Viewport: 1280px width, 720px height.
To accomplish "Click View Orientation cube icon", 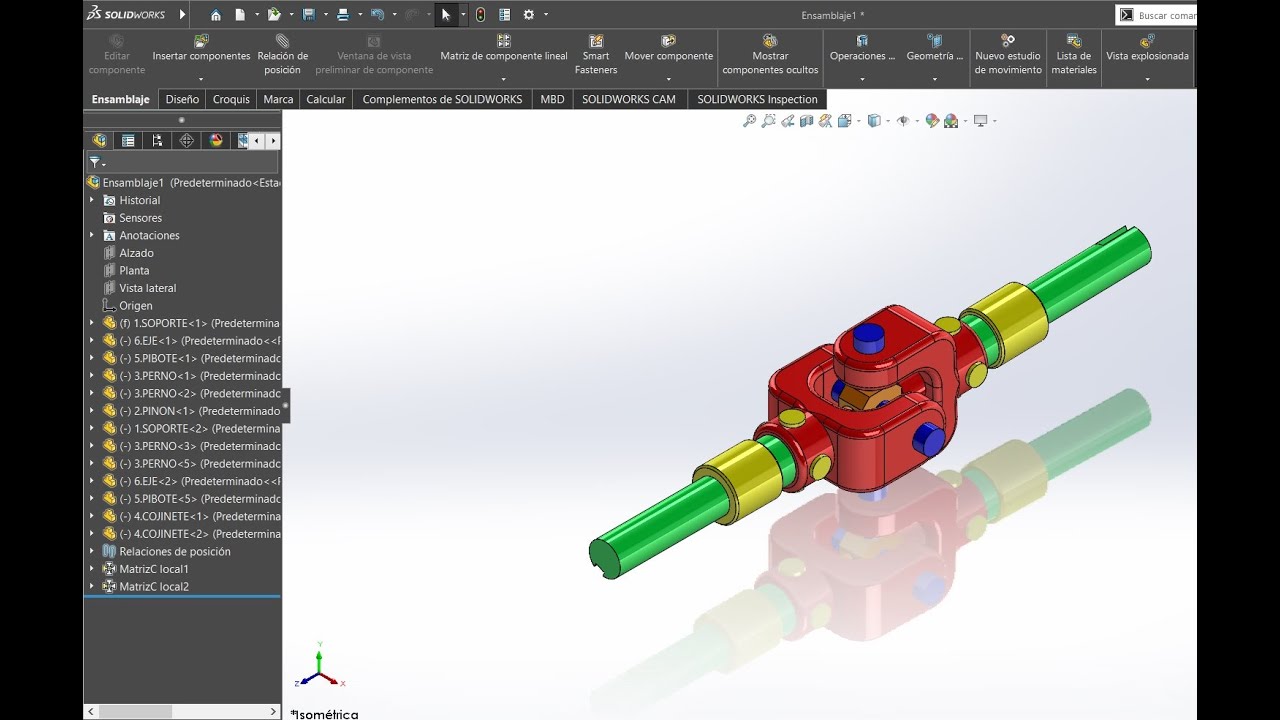I will (844, 121).
